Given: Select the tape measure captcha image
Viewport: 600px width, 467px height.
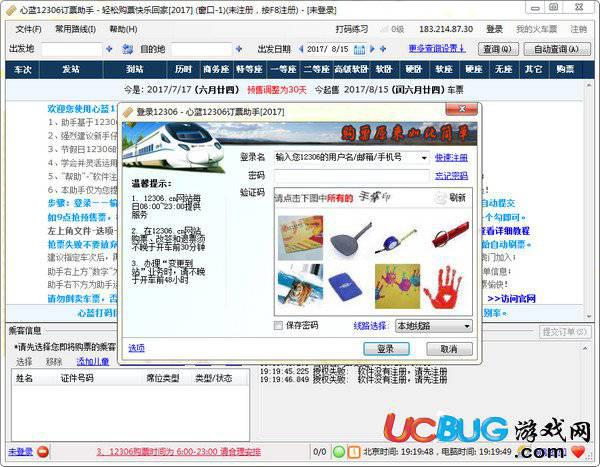Looking at the screenshot, I should [x=396, y=240].
